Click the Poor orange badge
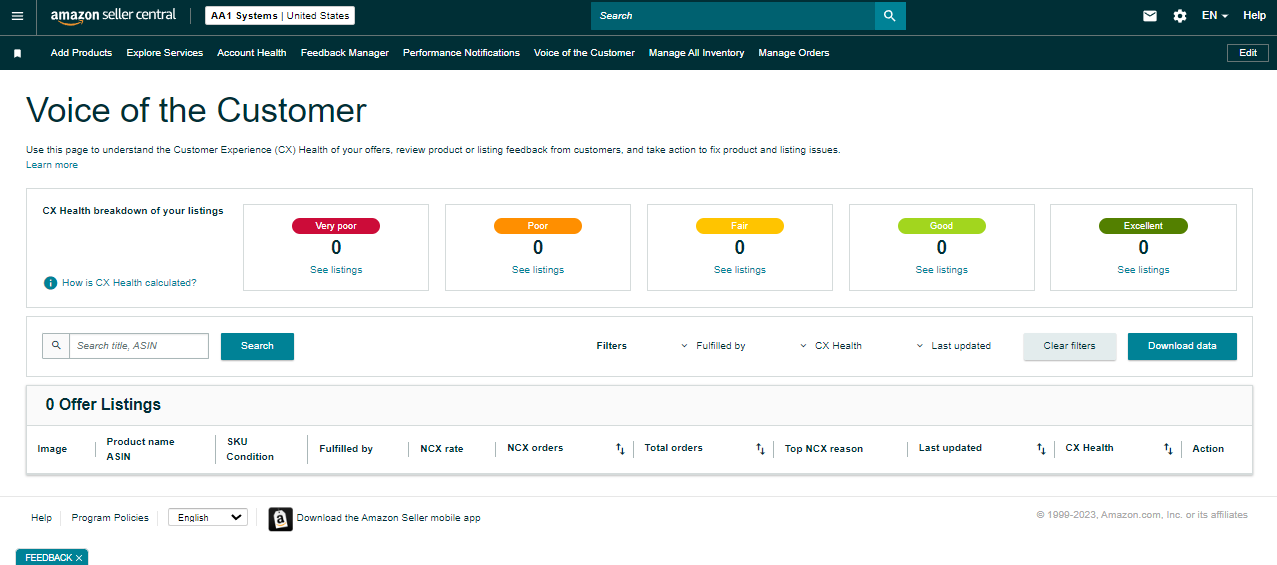The width and height of the screenshot is (1277, 565). tap(538, 226)
